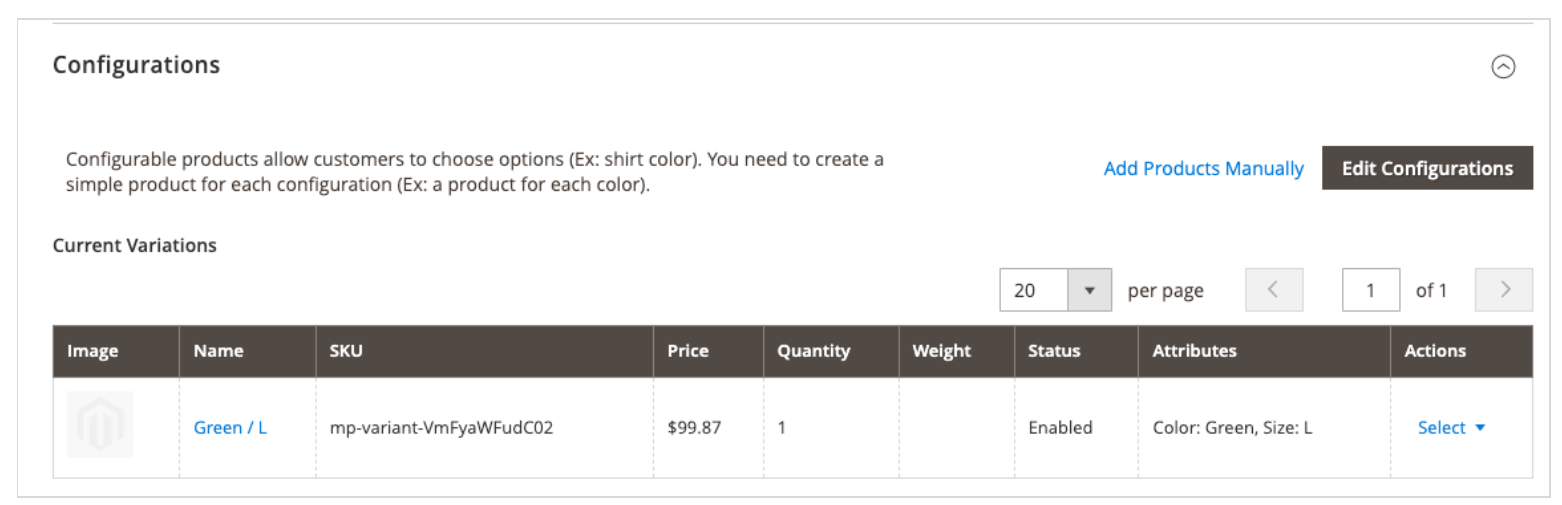Open the per page dropdown arrow

[1090, 291]
